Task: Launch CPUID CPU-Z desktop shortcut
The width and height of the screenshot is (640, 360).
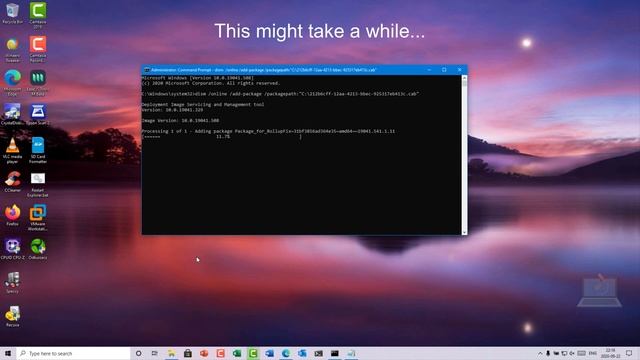Action: point(12,249)
